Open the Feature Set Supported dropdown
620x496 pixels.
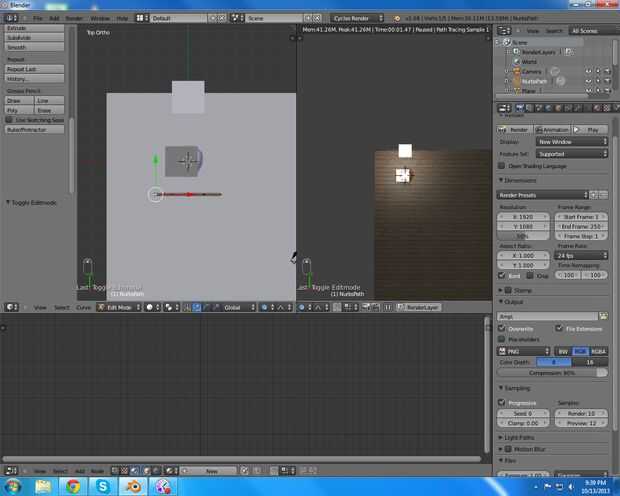[x=572, y=154]
